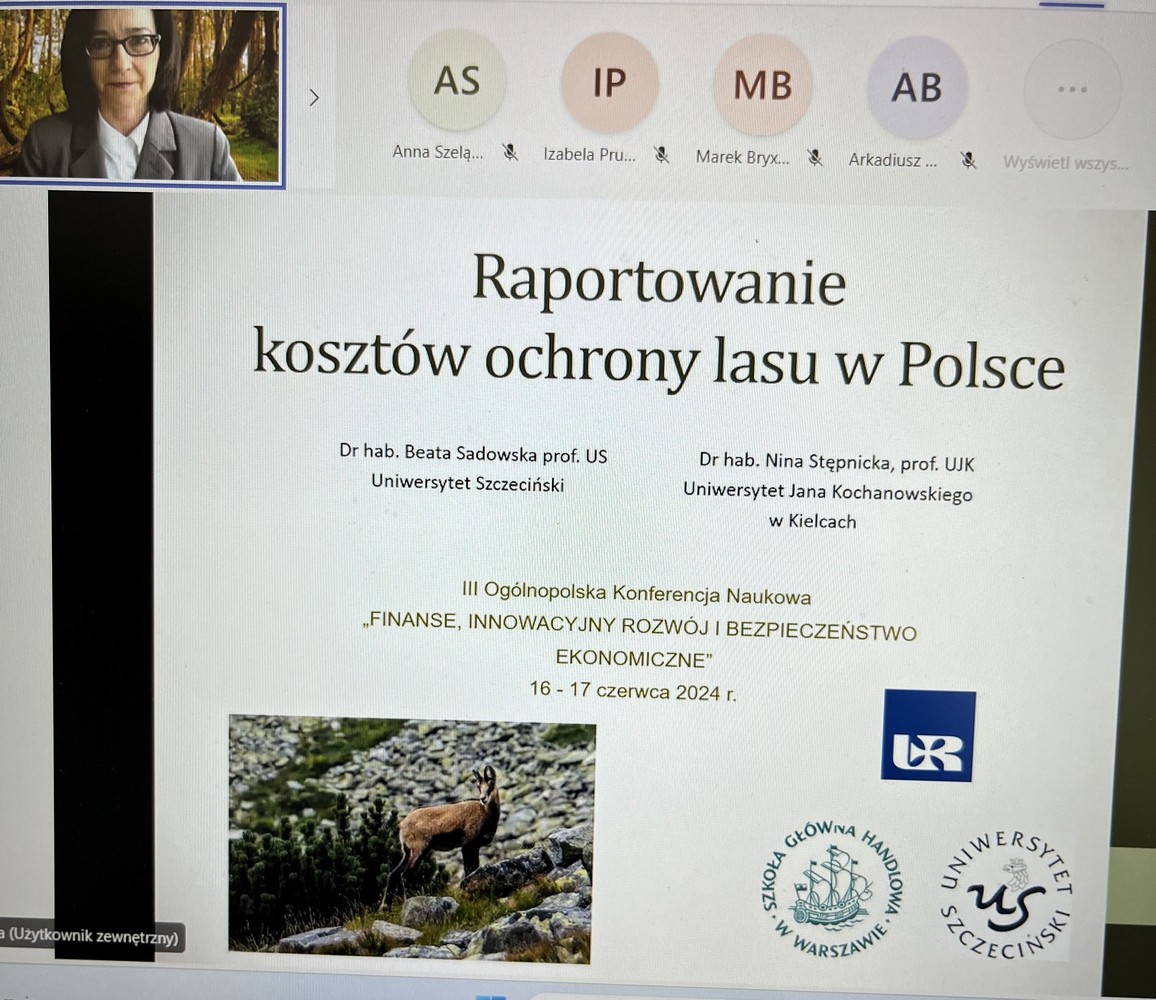
Task: Select the AB participant avatar
Action: coord(916,87)
